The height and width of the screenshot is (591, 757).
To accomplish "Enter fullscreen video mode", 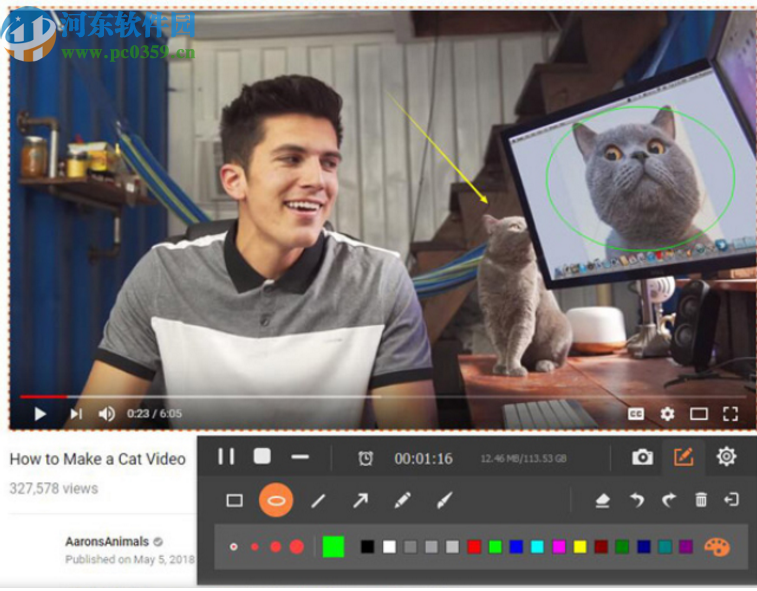I will 730,414.
